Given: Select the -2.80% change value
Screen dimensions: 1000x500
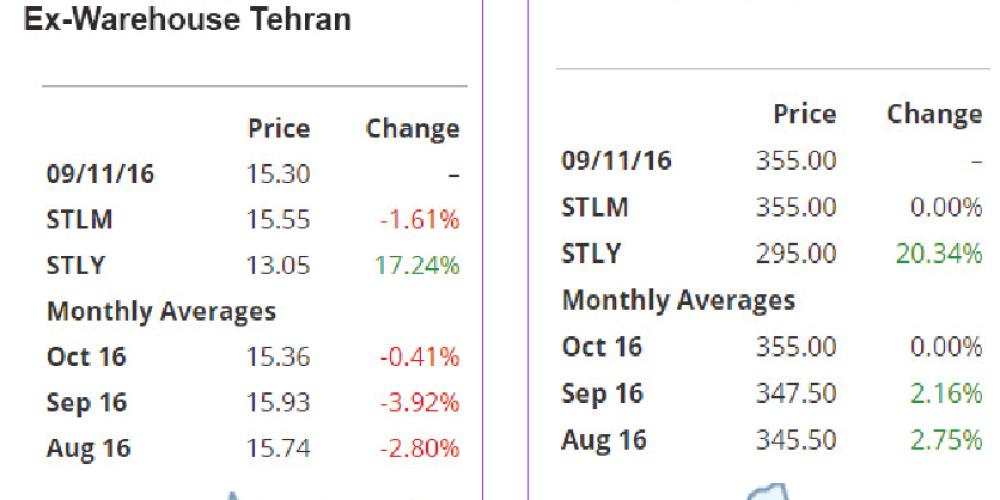Looking at the screenshot, I should tap(419, 448).
